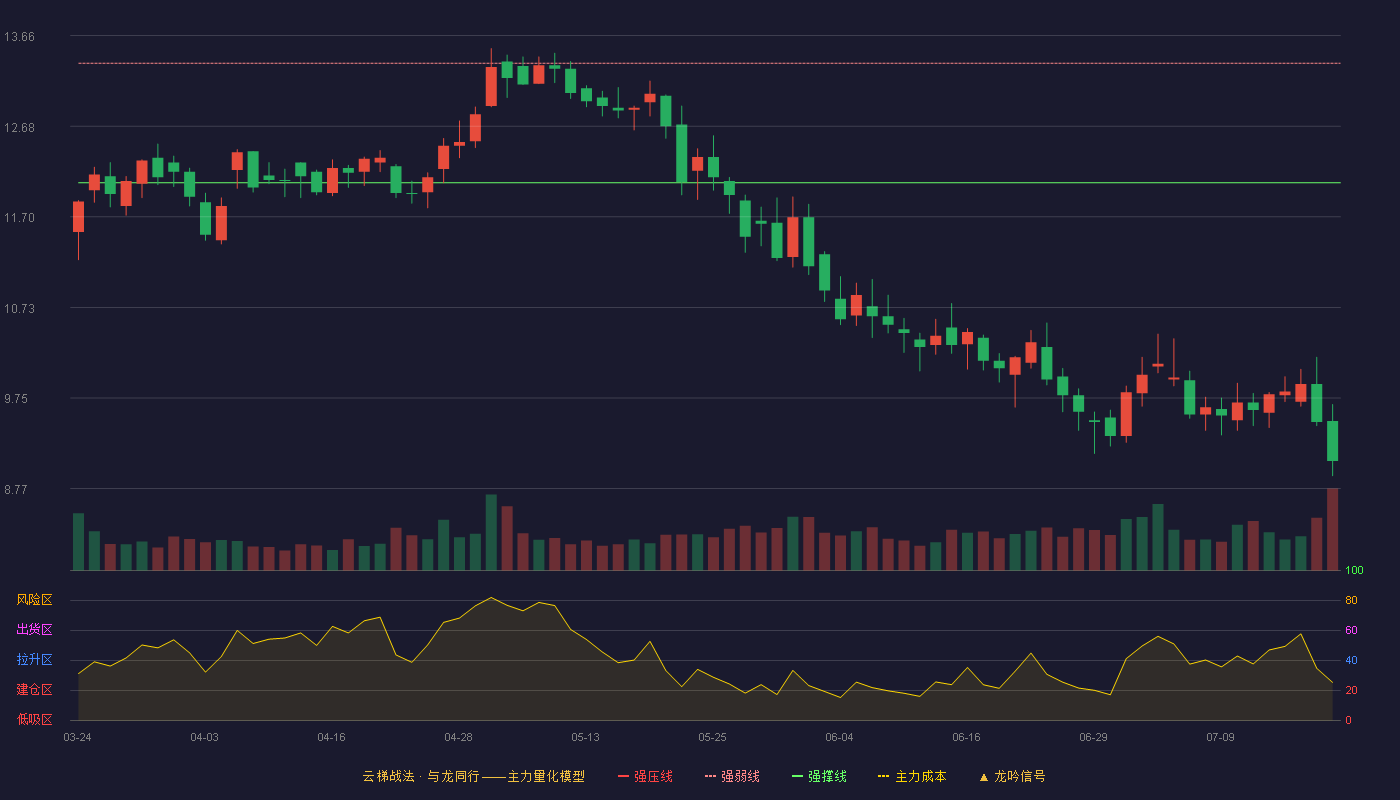Click the 出货区 zone label
This screenshot has width=1400, height=800.
click(34, 630)
